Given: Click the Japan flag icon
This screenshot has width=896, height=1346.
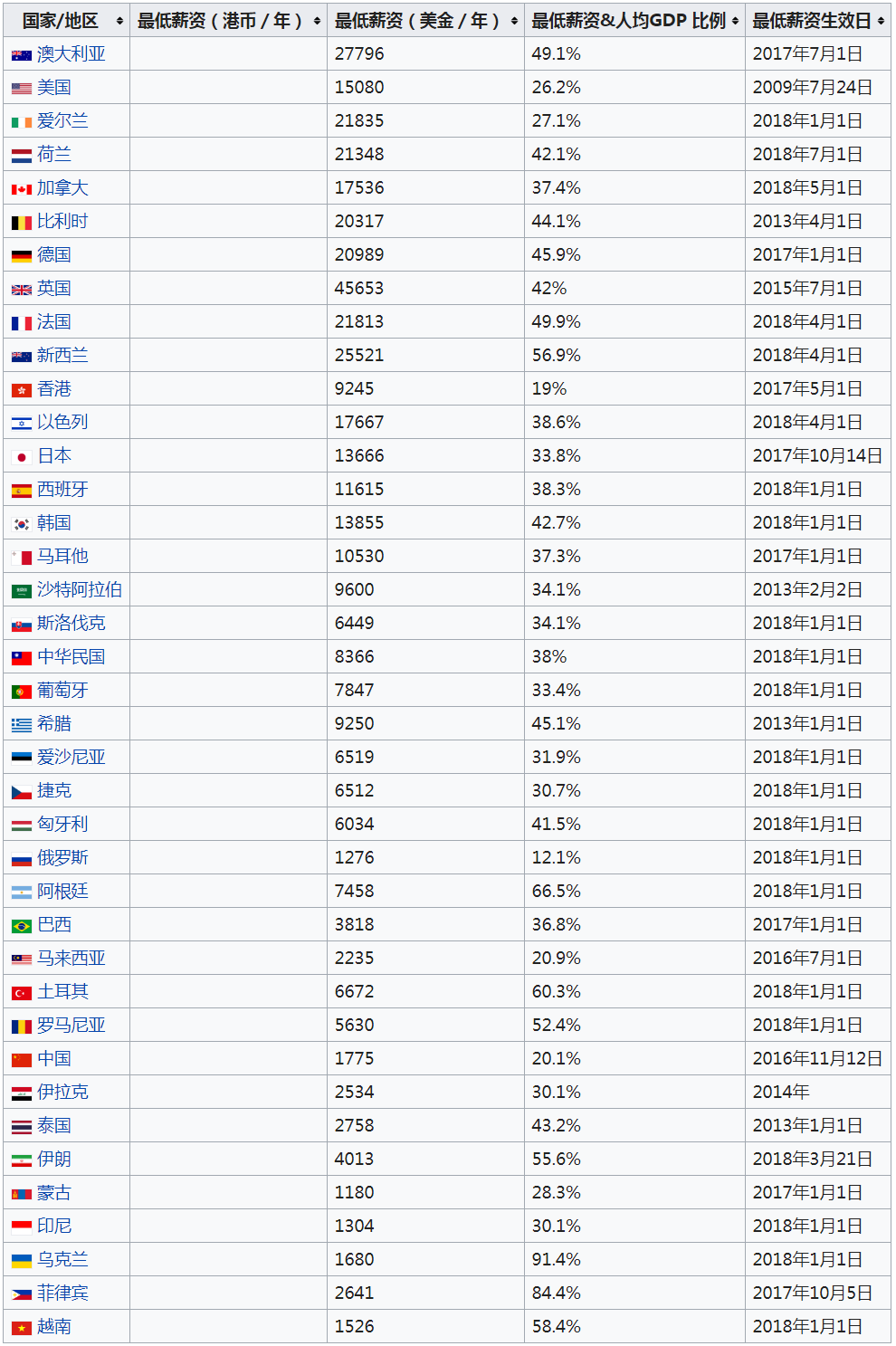Looking at the screenshot, I should coord(22,457).
